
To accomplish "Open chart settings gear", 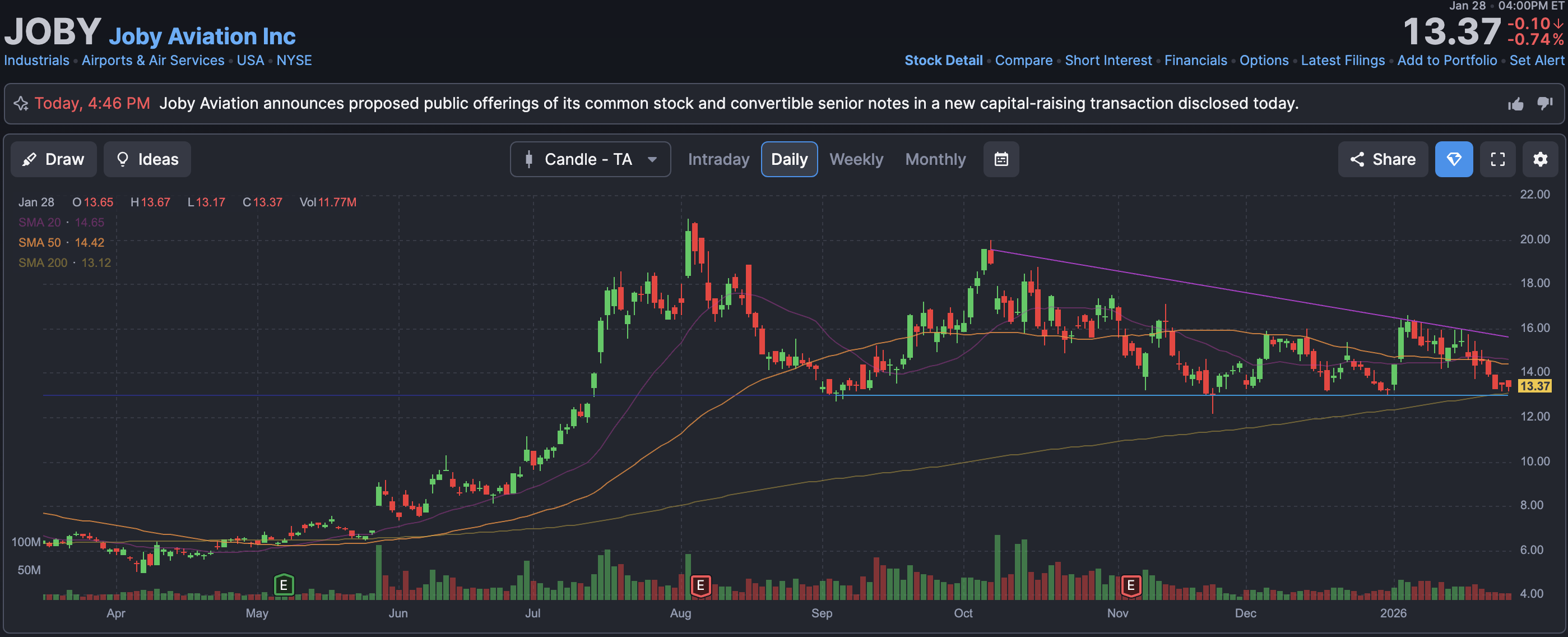I will [x=1540, y=160].
